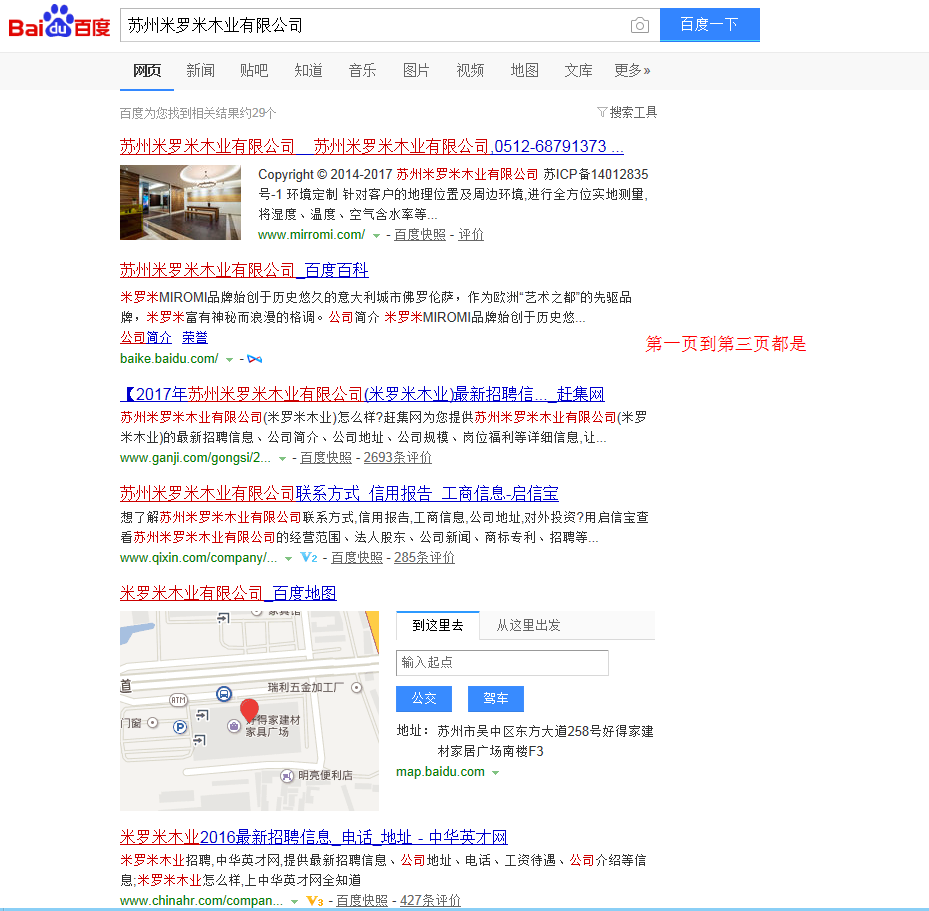Screen dimensions: 929x911
Task: Click the 公交 button below the start input
Action: [x=423, y=698]
